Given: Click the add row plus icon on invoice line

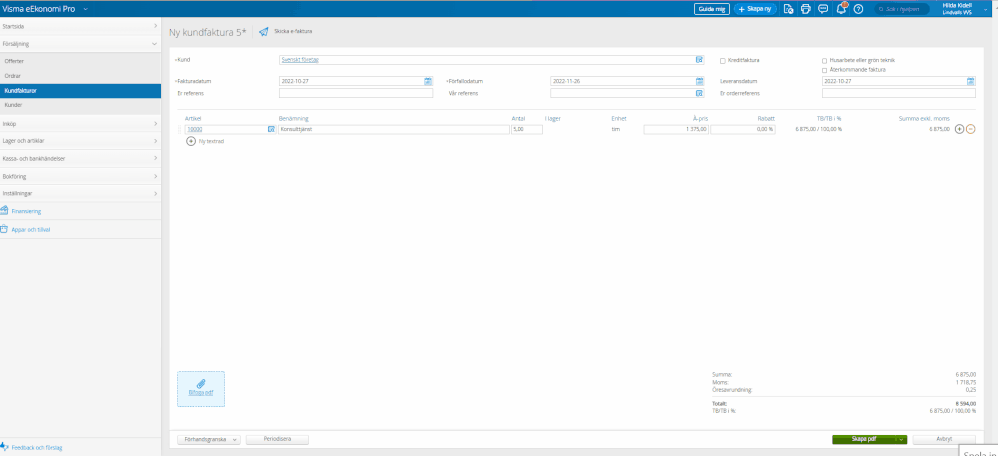Looking at the screenshot, I should click(960, 129).
